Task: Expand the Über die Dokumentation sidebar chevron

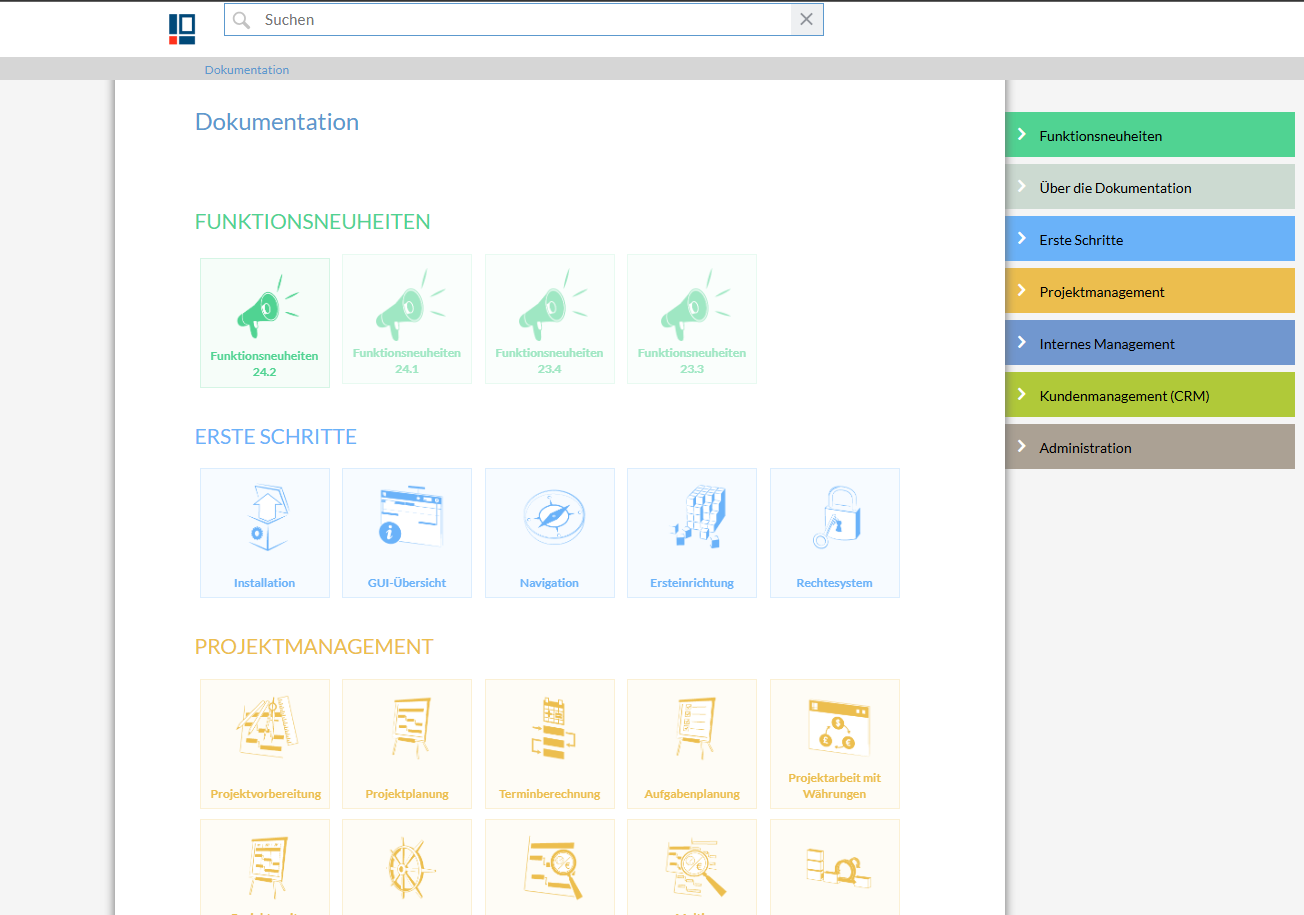Action: (x=1021, y=186)
